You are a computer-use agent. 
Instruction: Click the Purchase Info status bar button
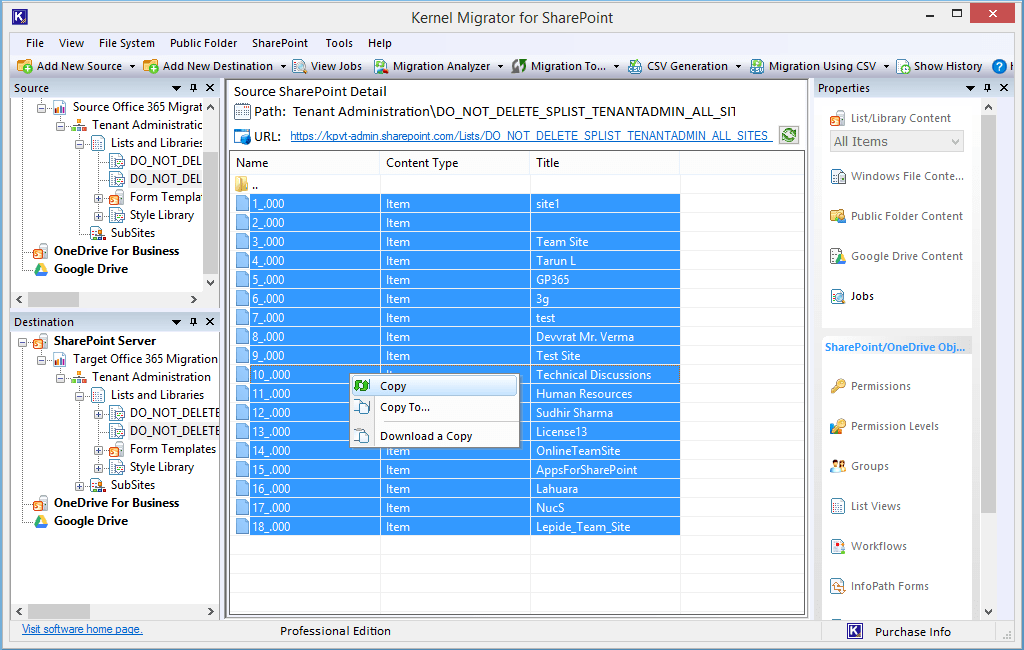[899, 632]
